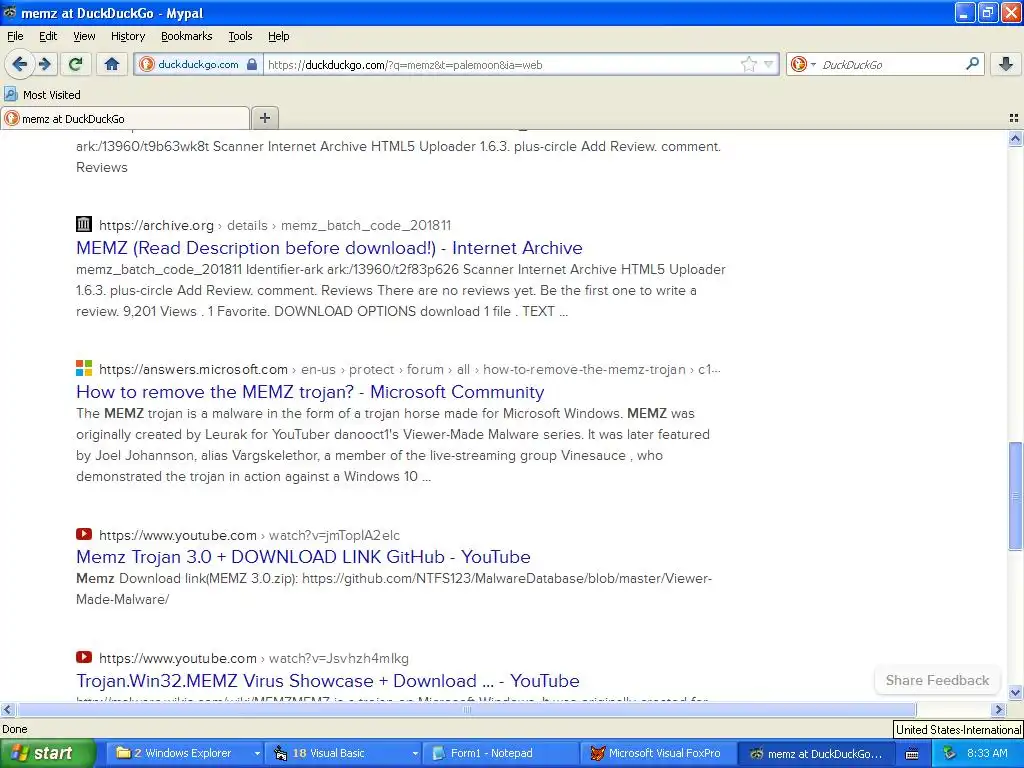Open the Downloads arrow button
1024x768 pixels.
pos(1006,64)
